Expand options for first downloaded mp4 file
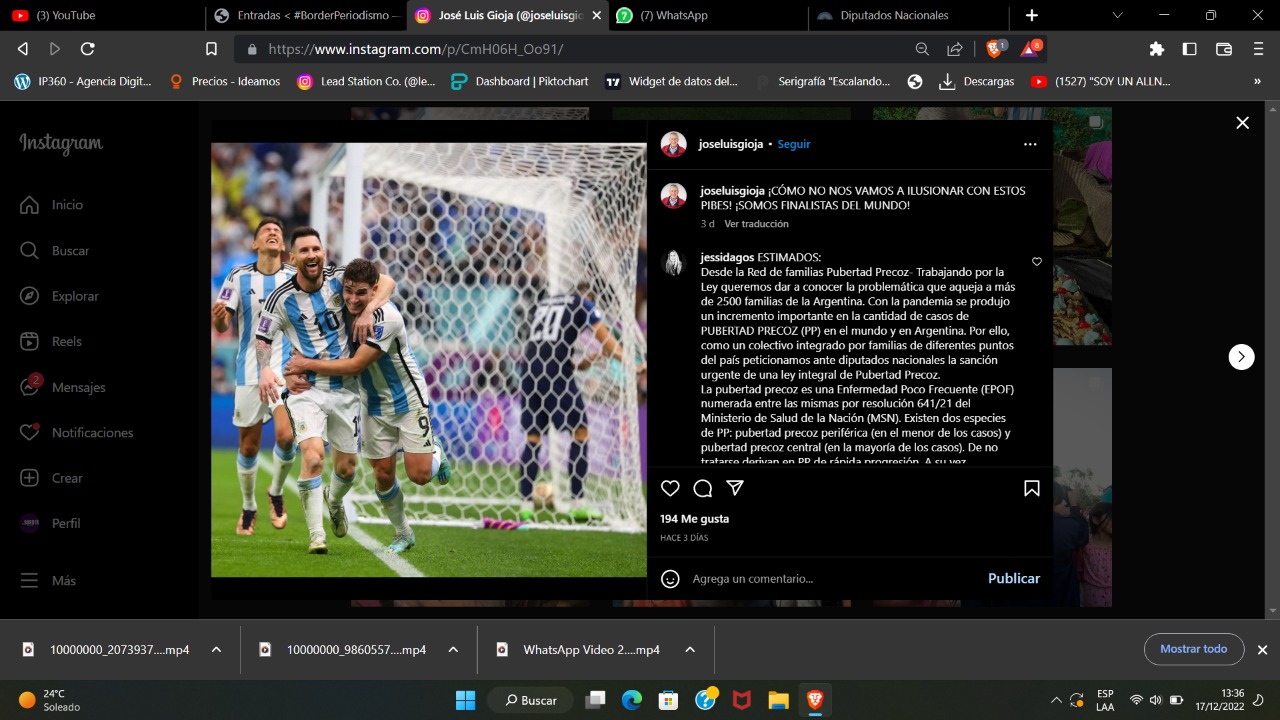Image resolution: width=1280 pixels, height=720 pixels. tap(216, 650)
